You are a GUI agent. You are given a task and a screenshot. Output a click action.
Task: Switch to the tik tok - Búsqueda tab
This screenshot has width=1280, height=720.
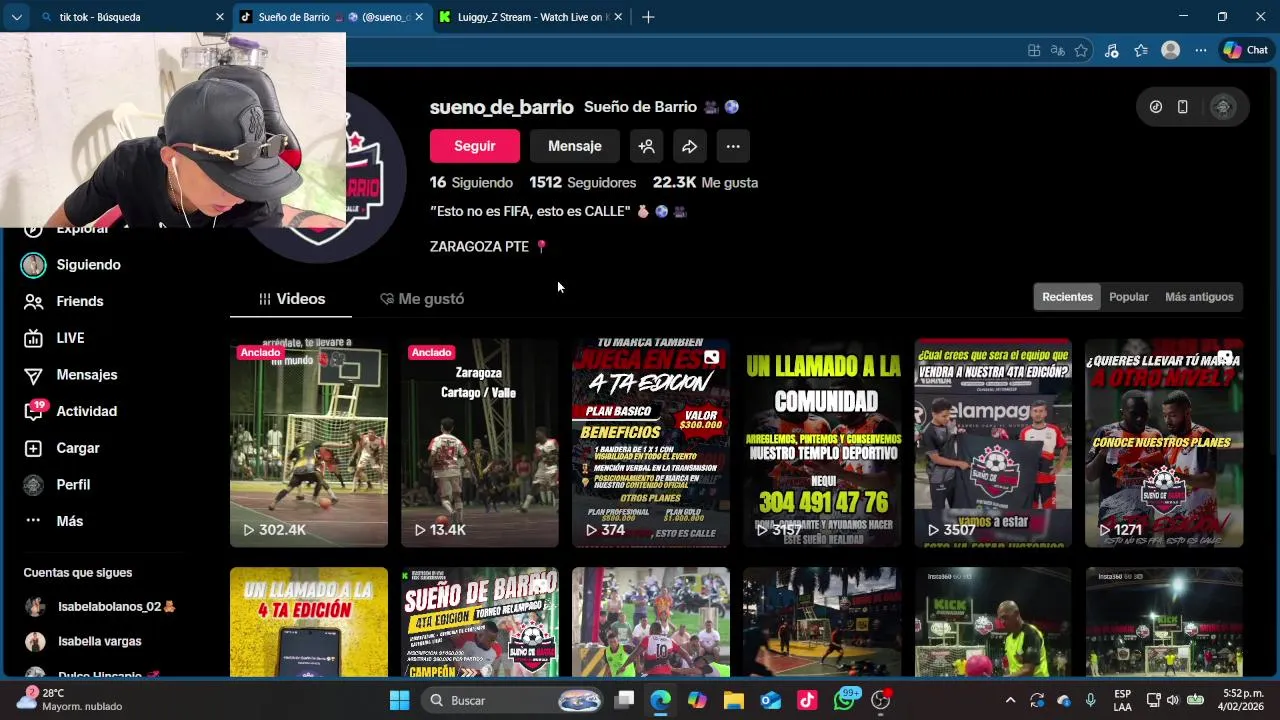pyautogui.click(x=132, y=17)
